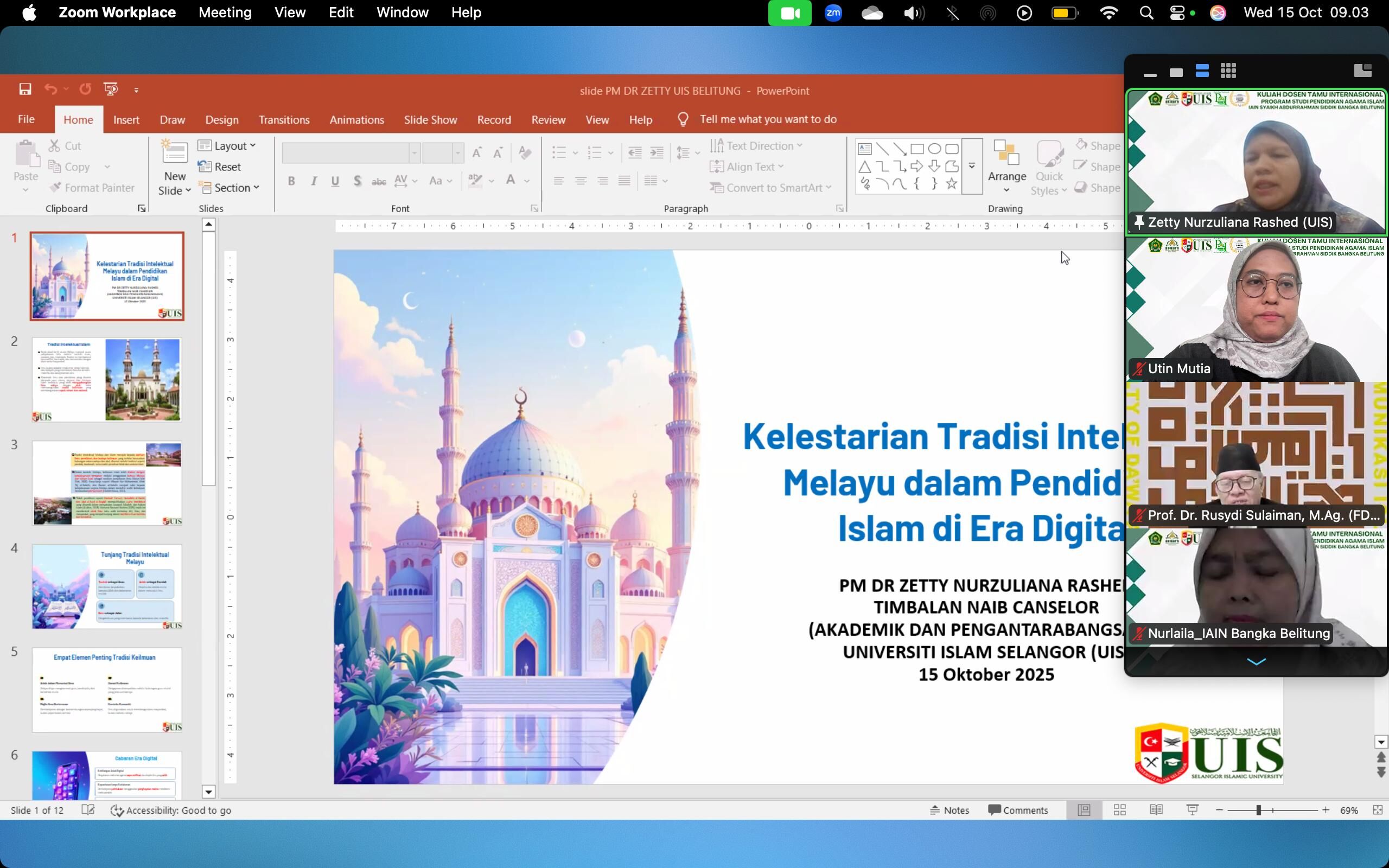Click the Undo arrow icon
The width and height of the screenshot is (1389, 868).
(x=50, y=89)
